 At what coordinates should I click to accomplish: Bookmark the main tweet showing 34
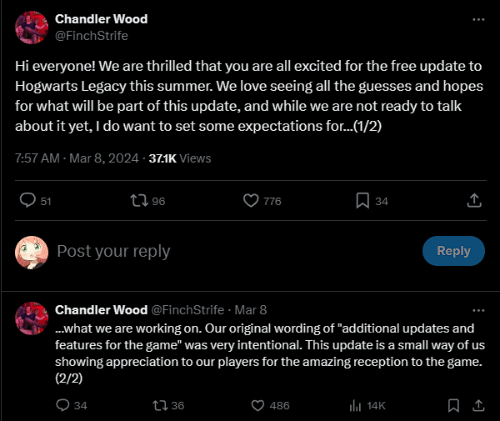(x=362, y=201)
